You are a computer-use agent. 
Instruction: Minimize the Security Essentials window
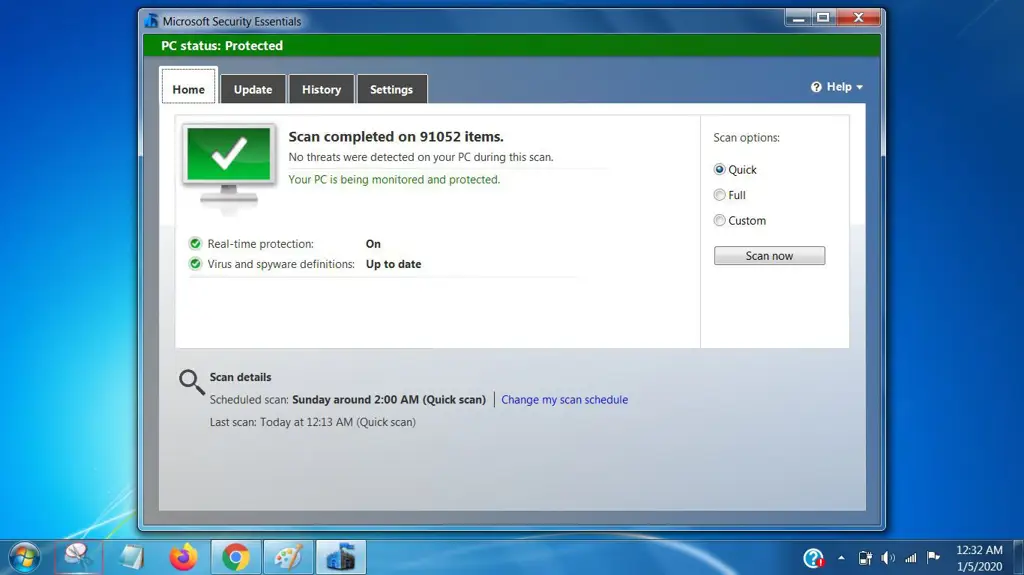[798, 18]
